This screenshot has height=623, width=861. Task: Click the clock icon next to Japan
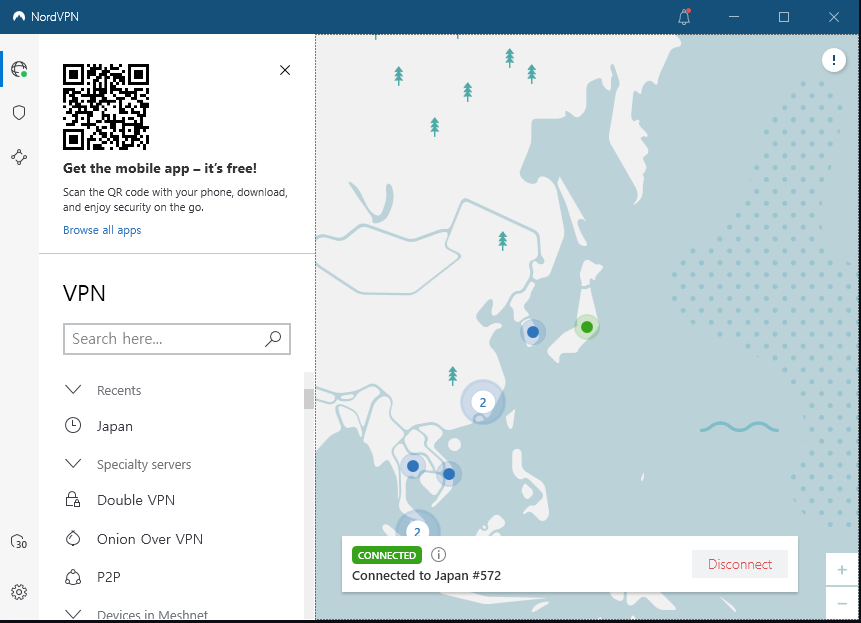click(73, 425)
